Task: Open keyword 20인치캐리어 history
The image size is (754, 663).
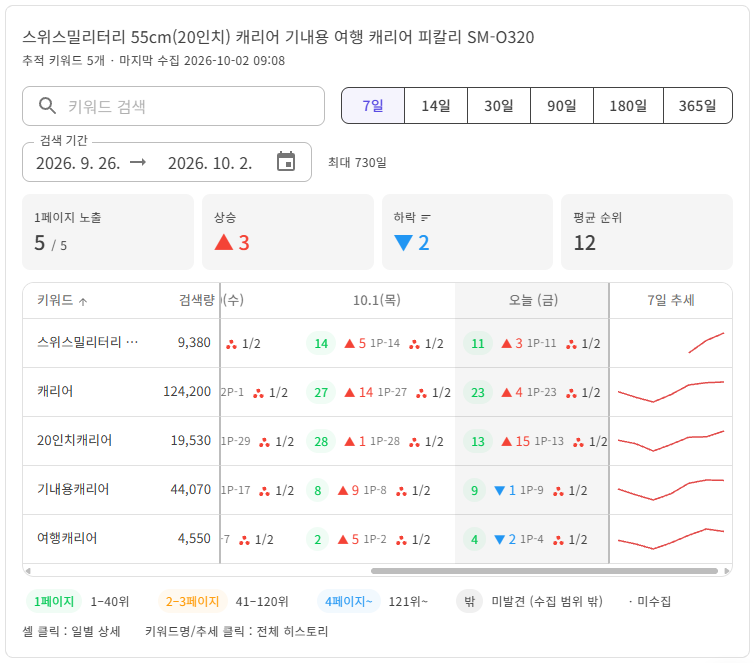Action: click(75, 440)
